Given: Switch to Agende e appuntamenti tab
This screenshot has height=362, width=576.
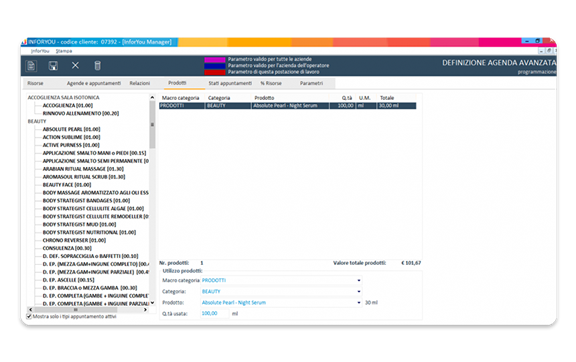Looking at the screenshot, I should point(94,83).
